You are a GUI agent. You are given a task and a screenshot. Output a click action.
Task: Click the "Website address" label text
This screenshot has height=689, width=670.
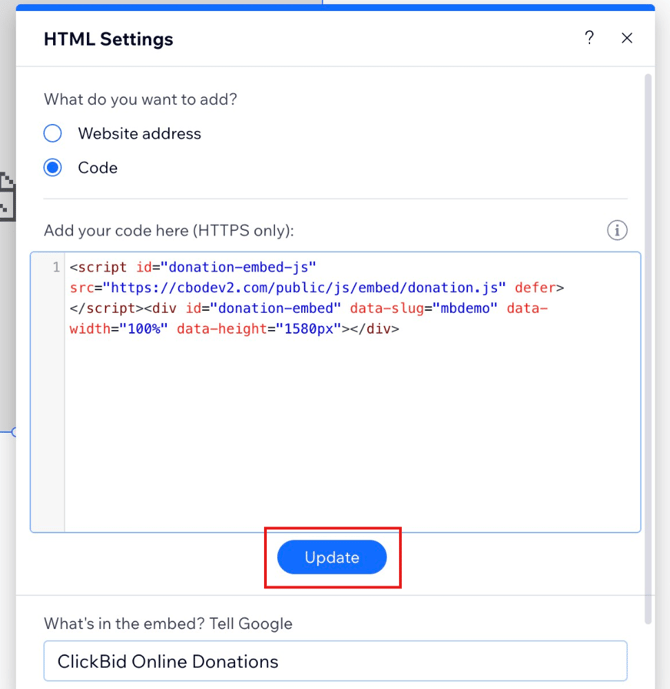click(139, 133)
